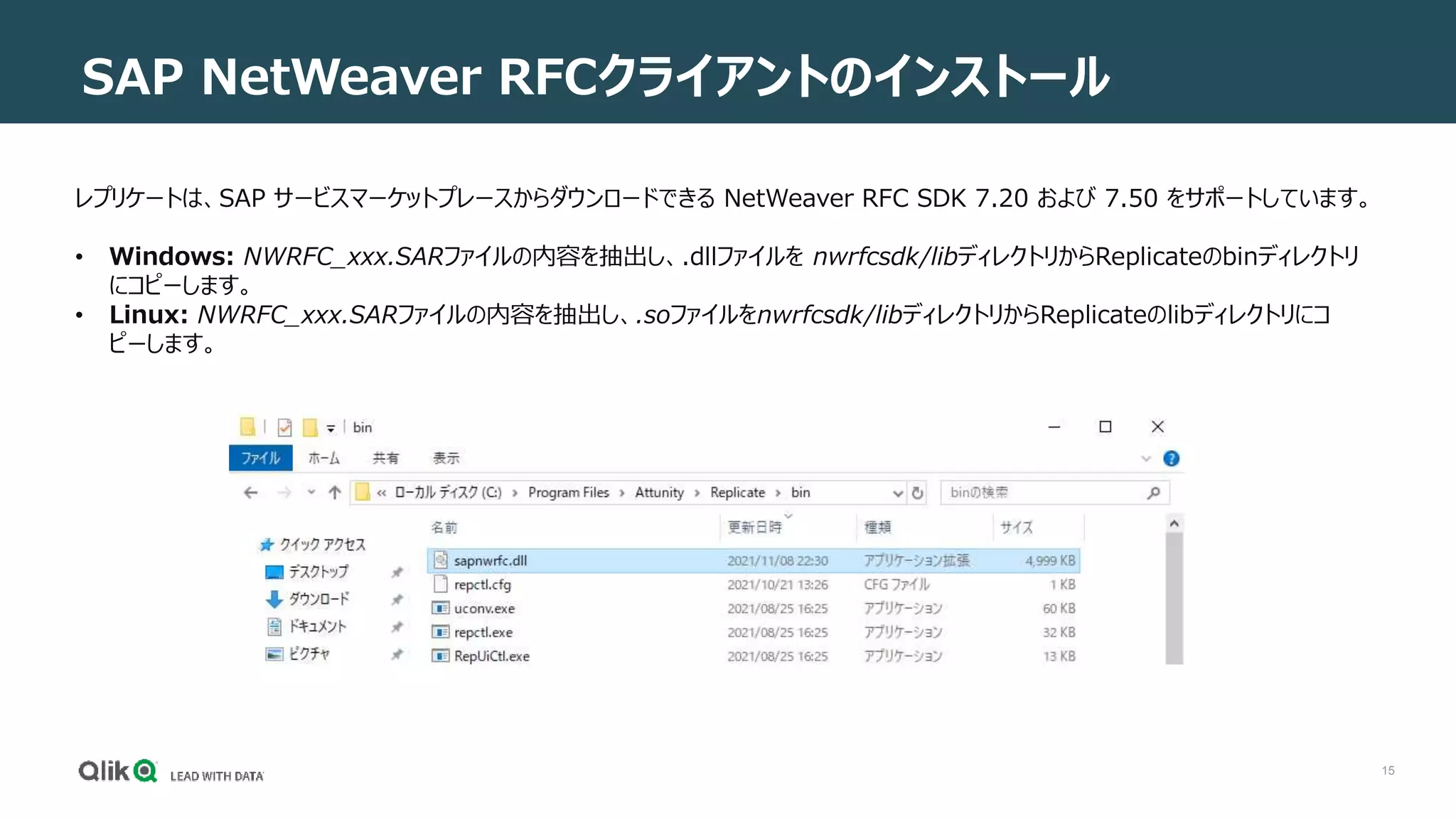Select ローカル ディスク (C:) in breadcrumb
The image size is (1456, 819).
(448, 492)
